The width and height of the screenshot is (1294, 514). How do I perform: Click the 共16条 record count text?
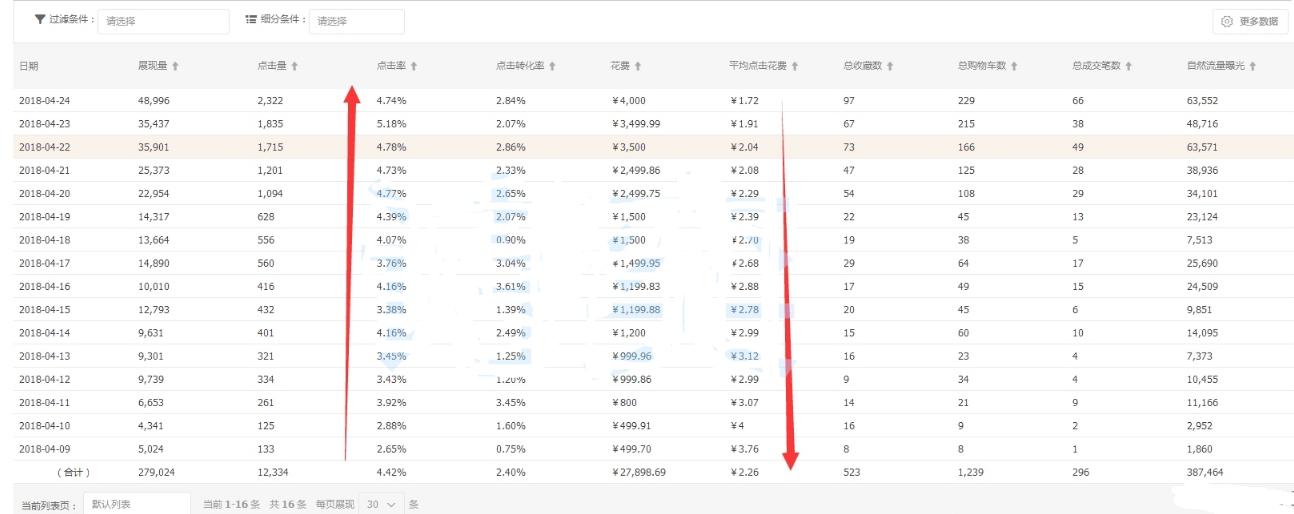pos(288,504)
